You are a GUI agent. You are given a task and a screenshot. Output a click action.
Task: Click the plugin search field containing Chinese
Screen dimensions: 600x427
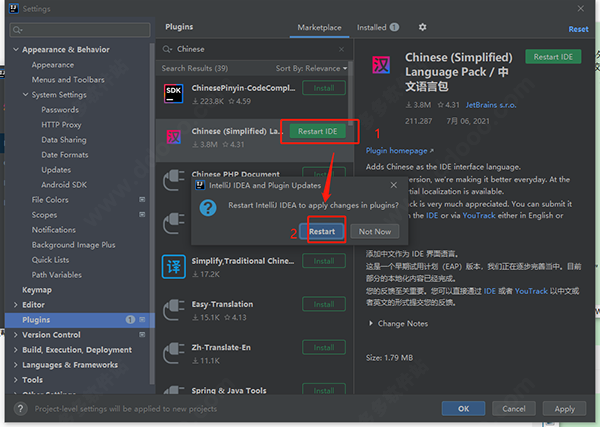coord(254,49)
